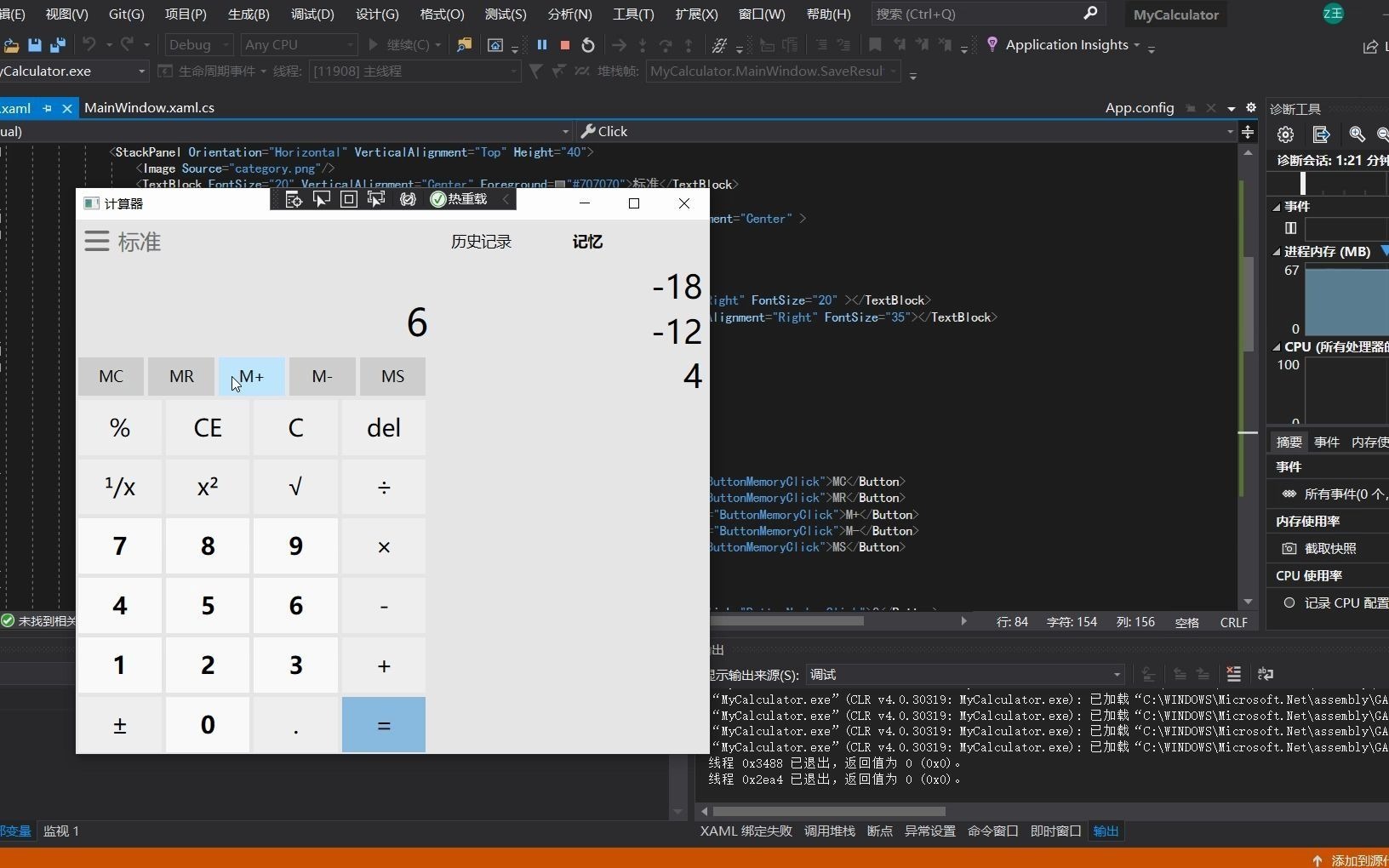Image resolution: width=1389 pixels, height=868 pixels.
Task: Take memory snapshot camera icon
Action: tap(1289, 549)
